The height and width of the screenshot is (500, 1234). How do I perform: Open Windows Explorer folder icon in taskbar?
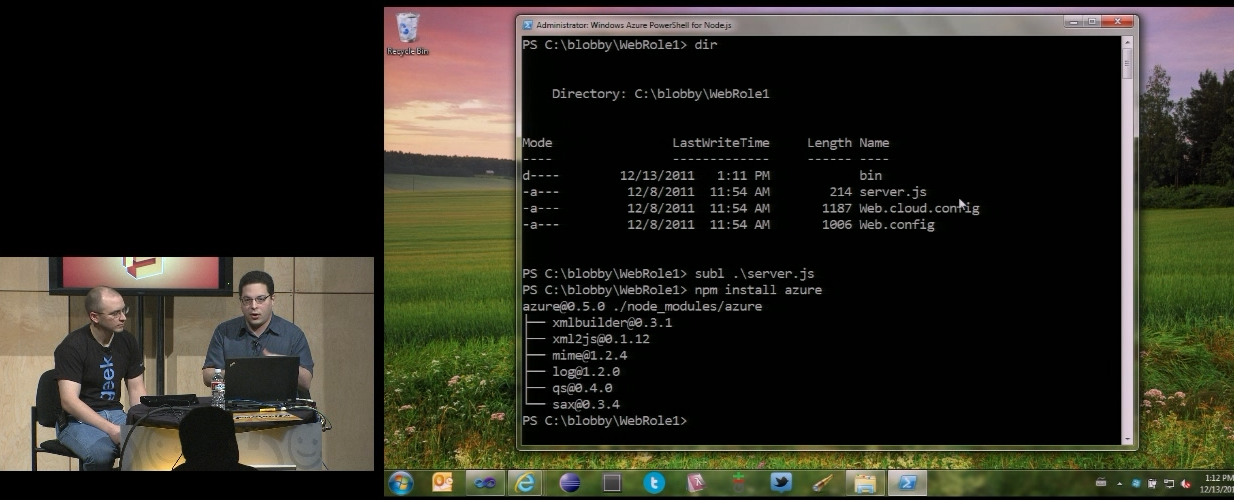(865, 483)
